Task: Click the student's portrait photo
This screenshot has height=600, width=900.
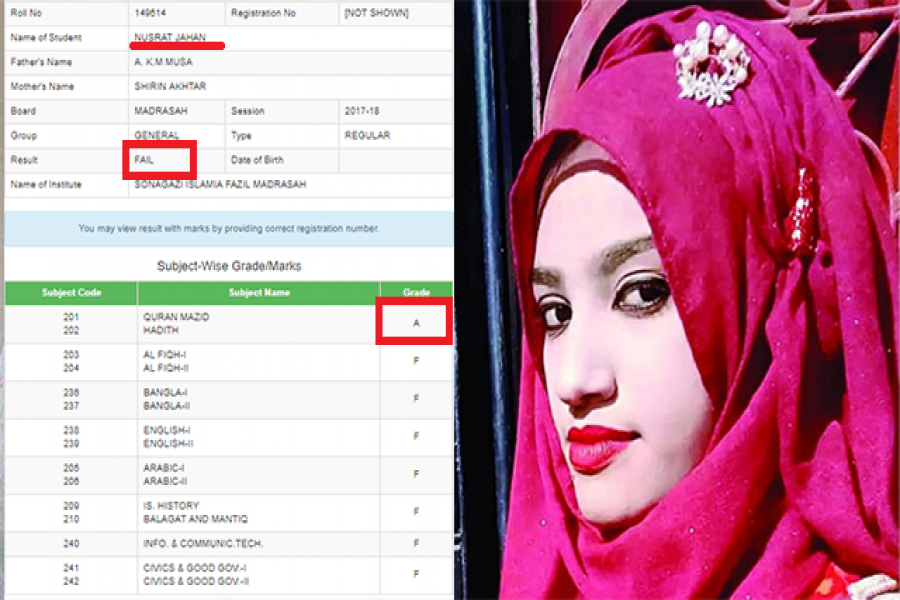Action: pyautogui.click(x=680, y=300)
